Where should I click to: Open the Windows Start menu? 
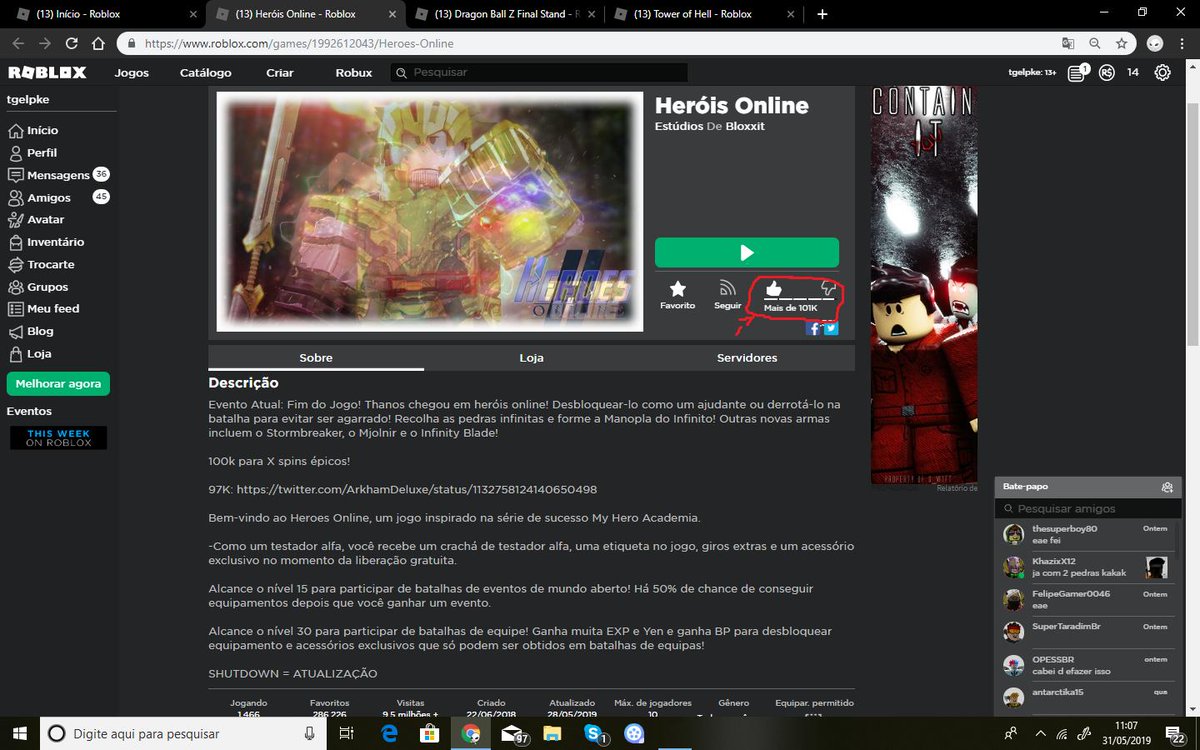(20, 733)
